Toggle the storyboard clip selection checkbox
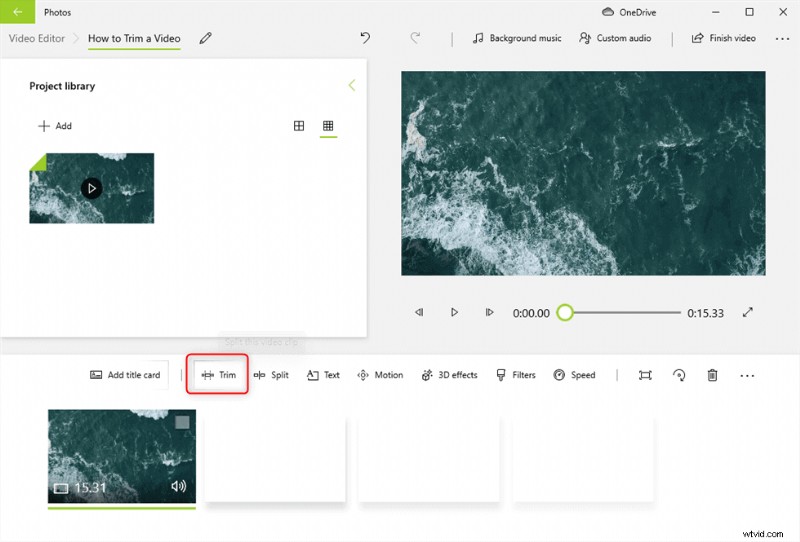The width and height of the screenshot is (800, 542). 182,422
